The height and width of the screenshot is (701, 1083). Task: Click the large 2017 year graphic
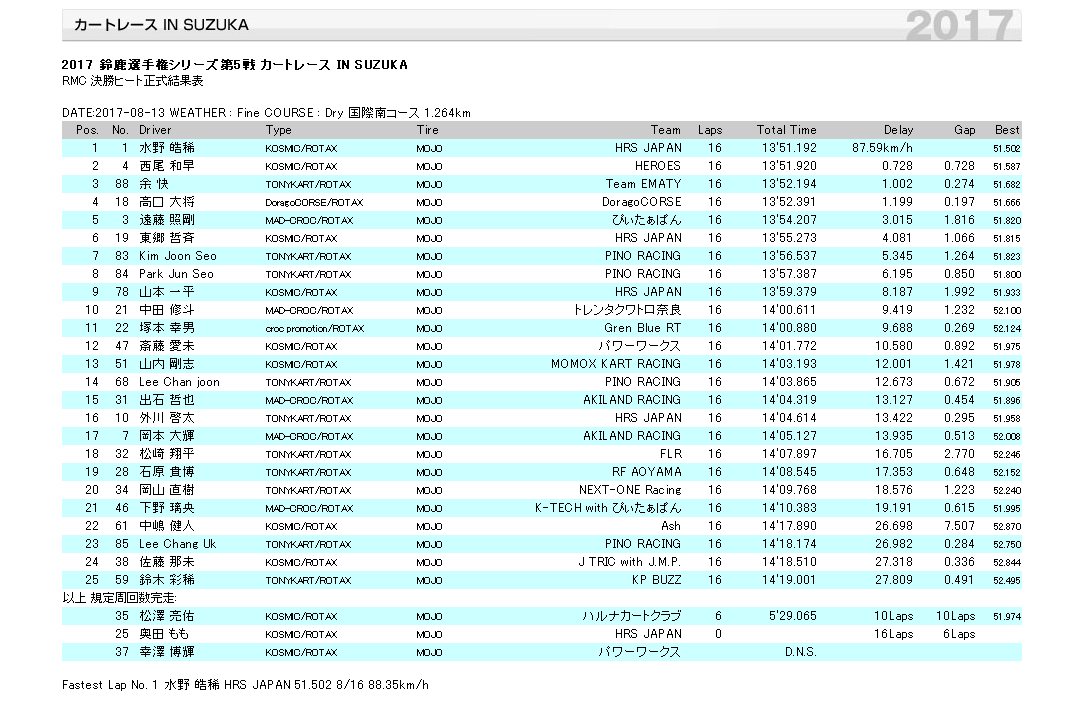click(959, 25)
